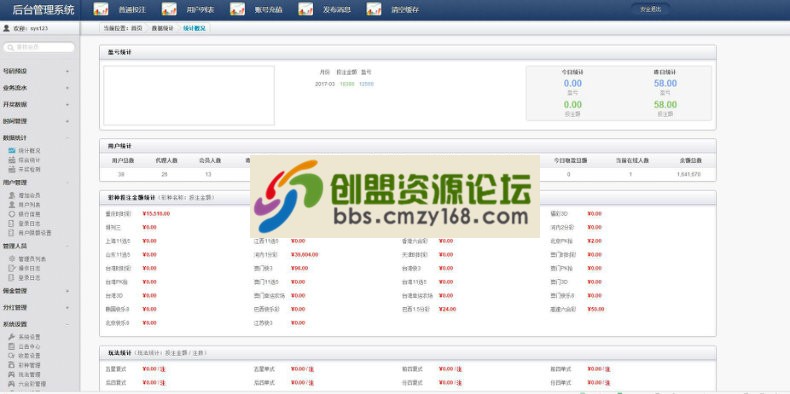The height and width of the screenshot is (394, 790).
Task: Click the 彩种投注金额统计 panel header
Action: coord(408,198)
